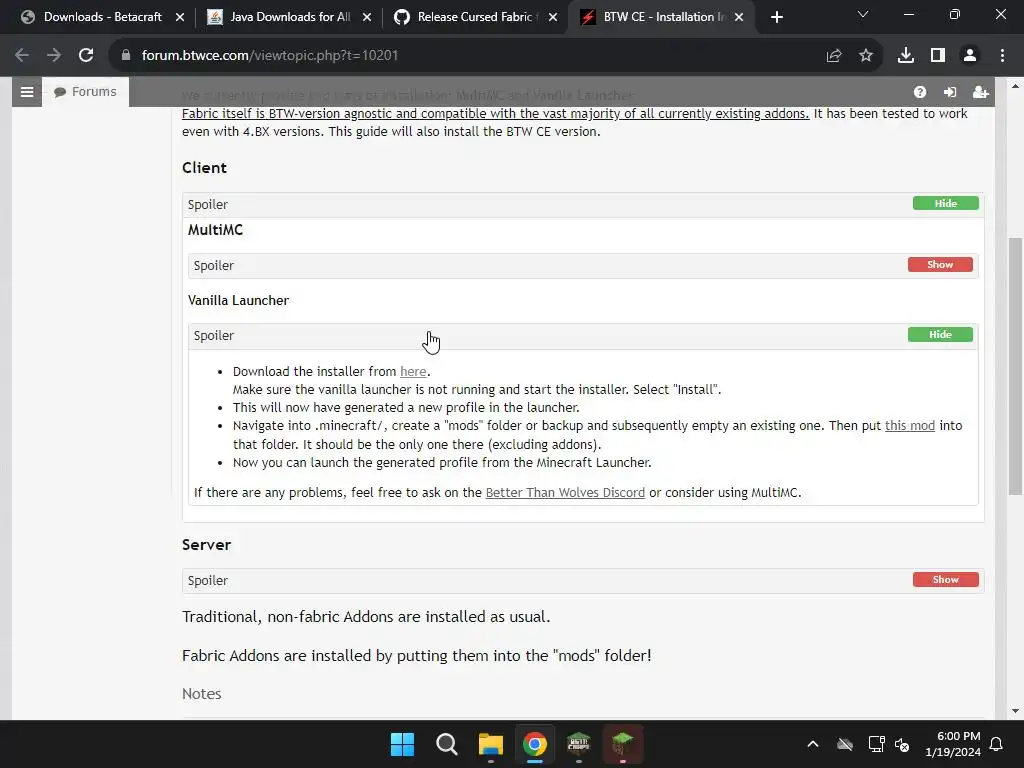Click the installer 'here' link

coord(413,372)
